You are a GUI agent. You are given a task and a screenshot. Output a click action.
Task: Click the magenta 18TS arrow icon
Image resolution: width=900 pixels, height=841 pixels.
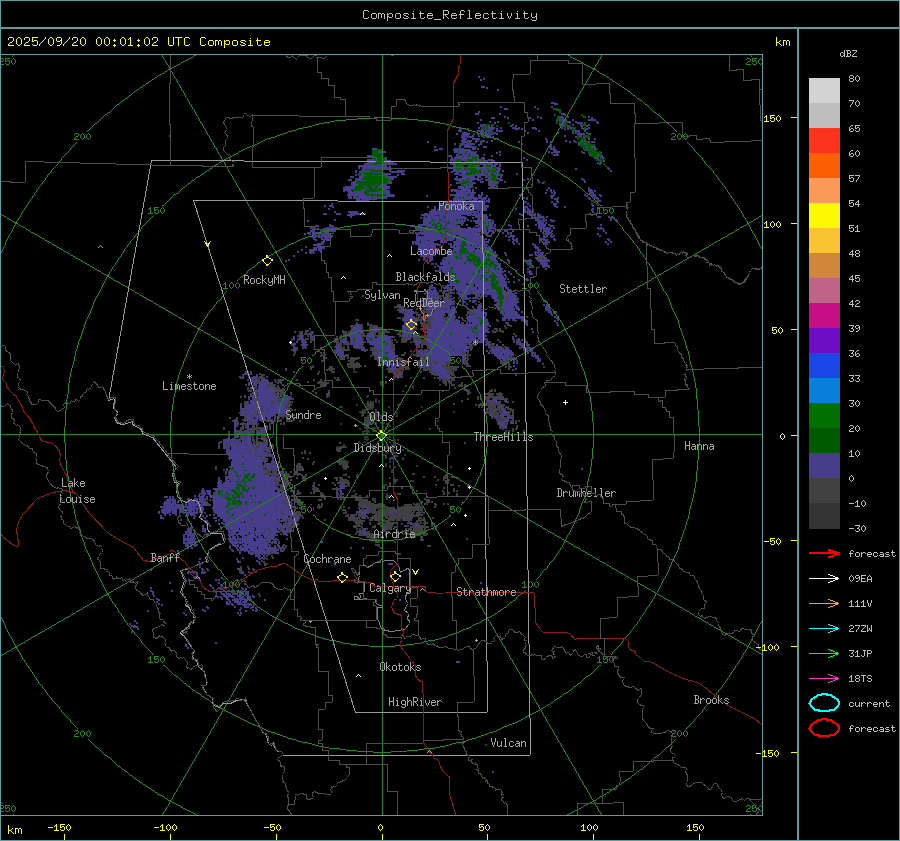click(823, 678)
